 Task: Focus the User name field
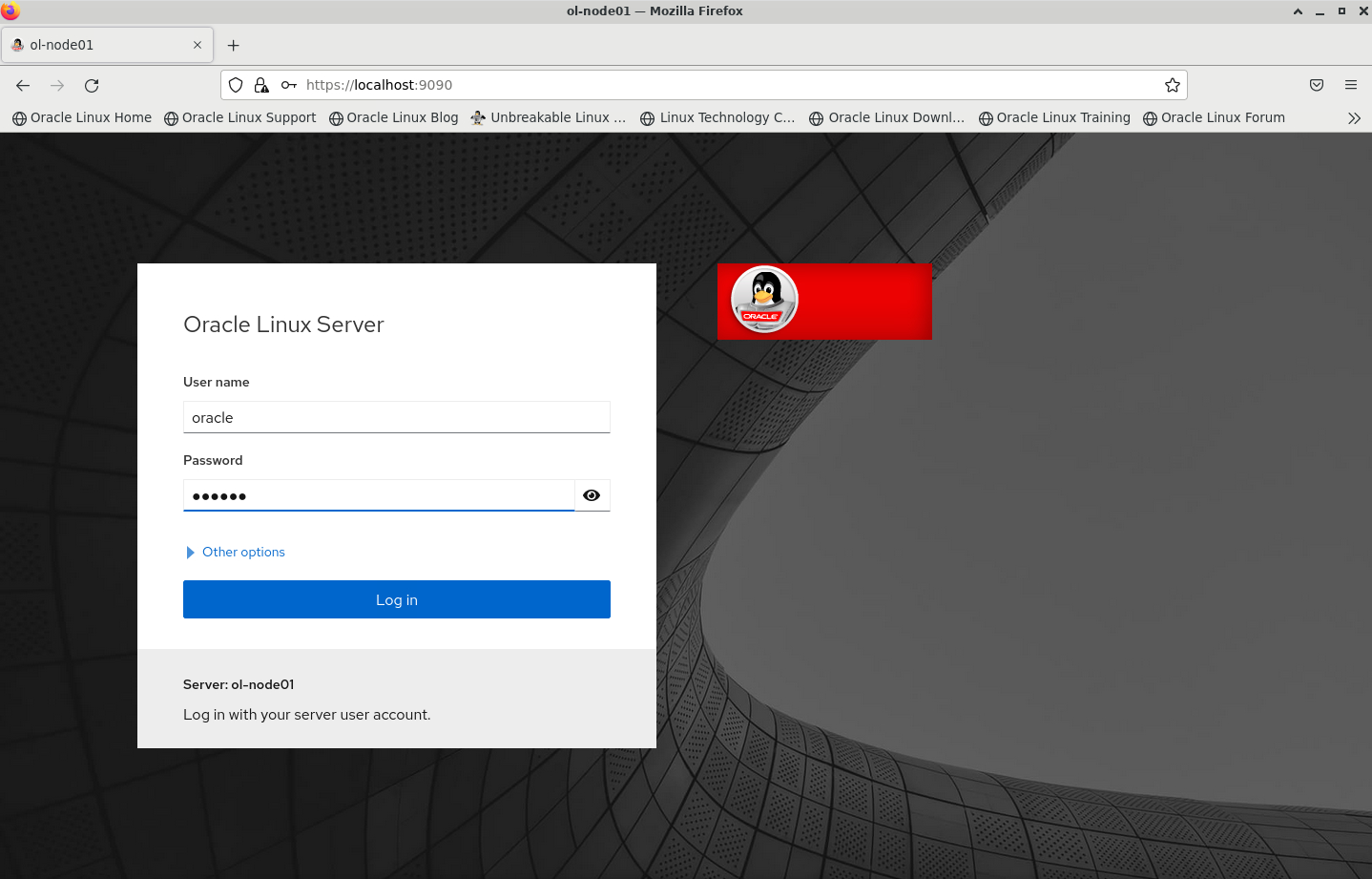pos(397,417)
